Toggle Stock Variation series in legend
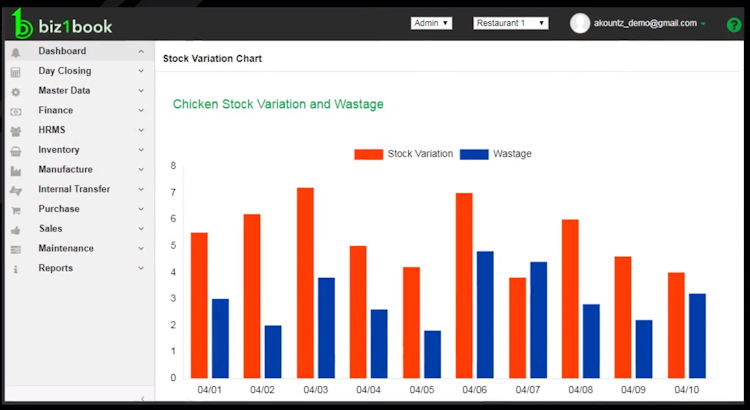 coord(403,154)
